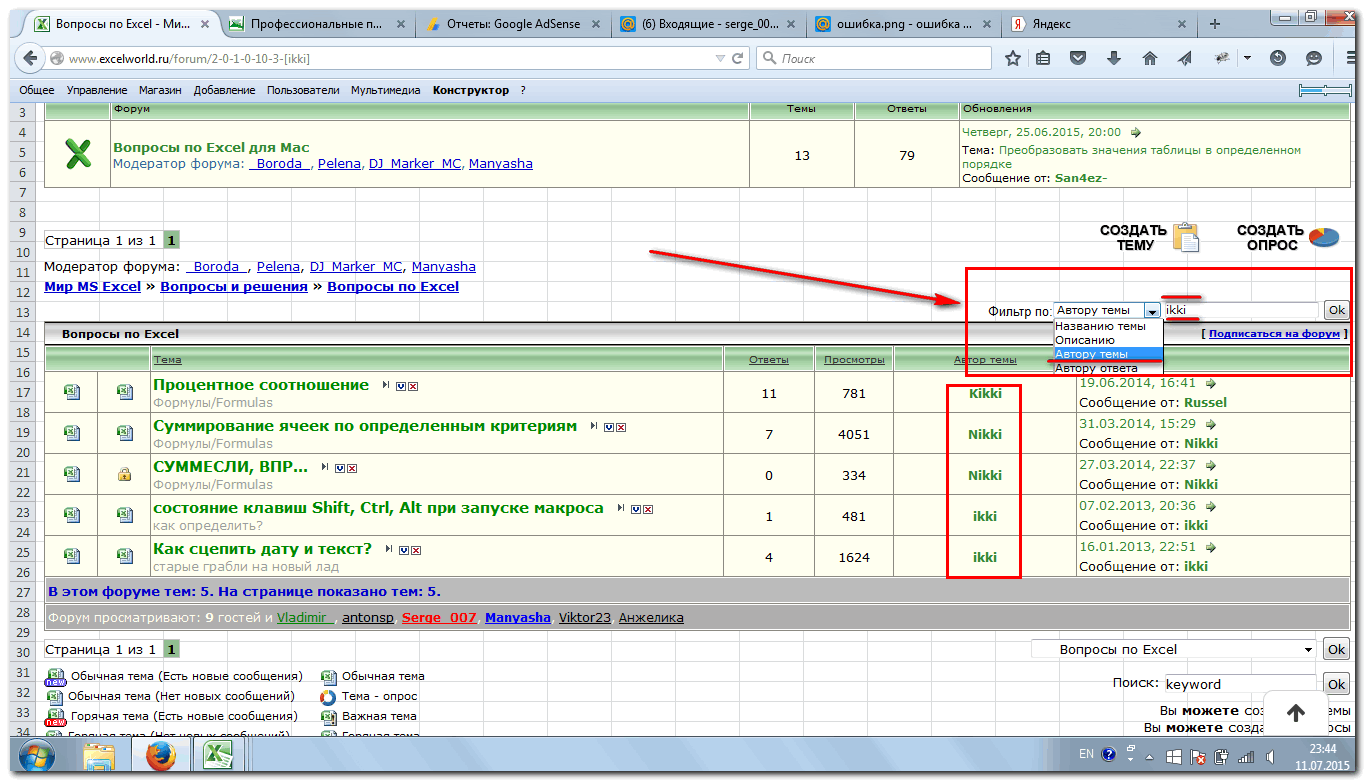1366x782 pixels.
Task: Open Windows Explorer folder in the taskbar
Action: pos(99,756)
